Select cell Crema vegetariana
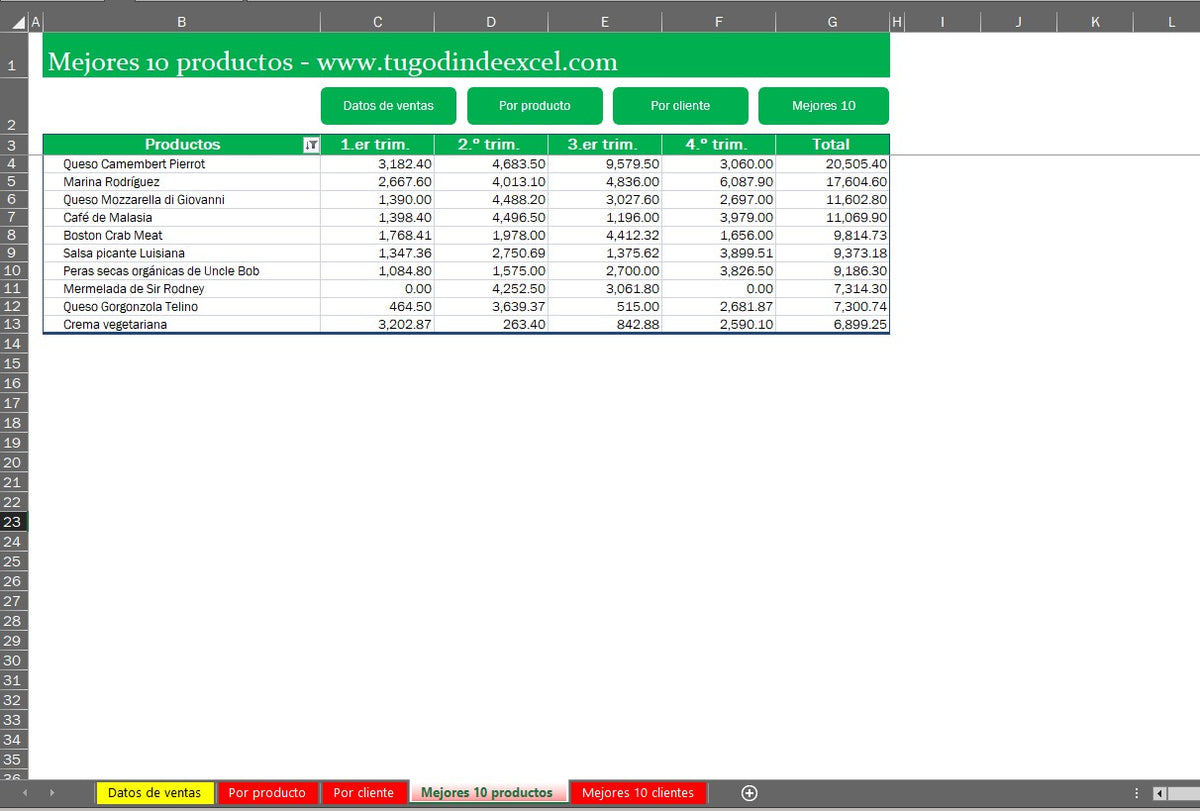1200x811 pixels. [x=181, y=325]
